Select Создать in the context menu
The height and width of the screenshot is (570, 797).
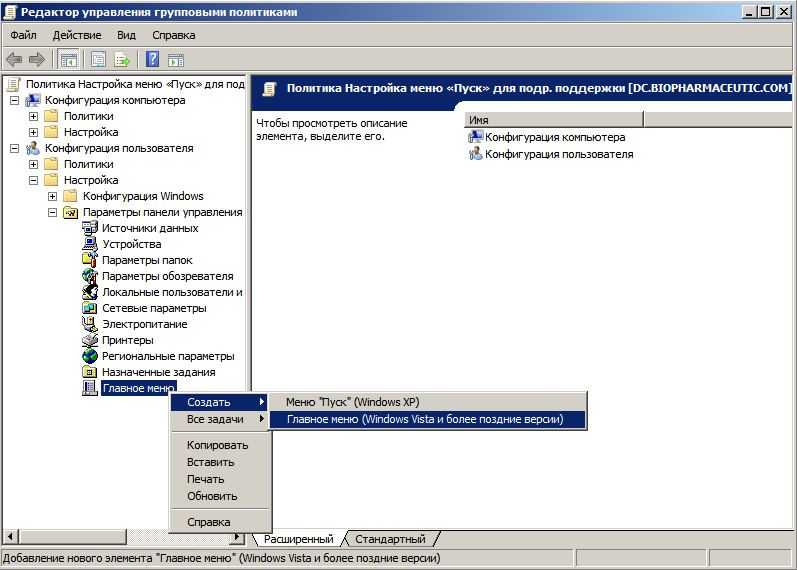click(x=219, y=402)
